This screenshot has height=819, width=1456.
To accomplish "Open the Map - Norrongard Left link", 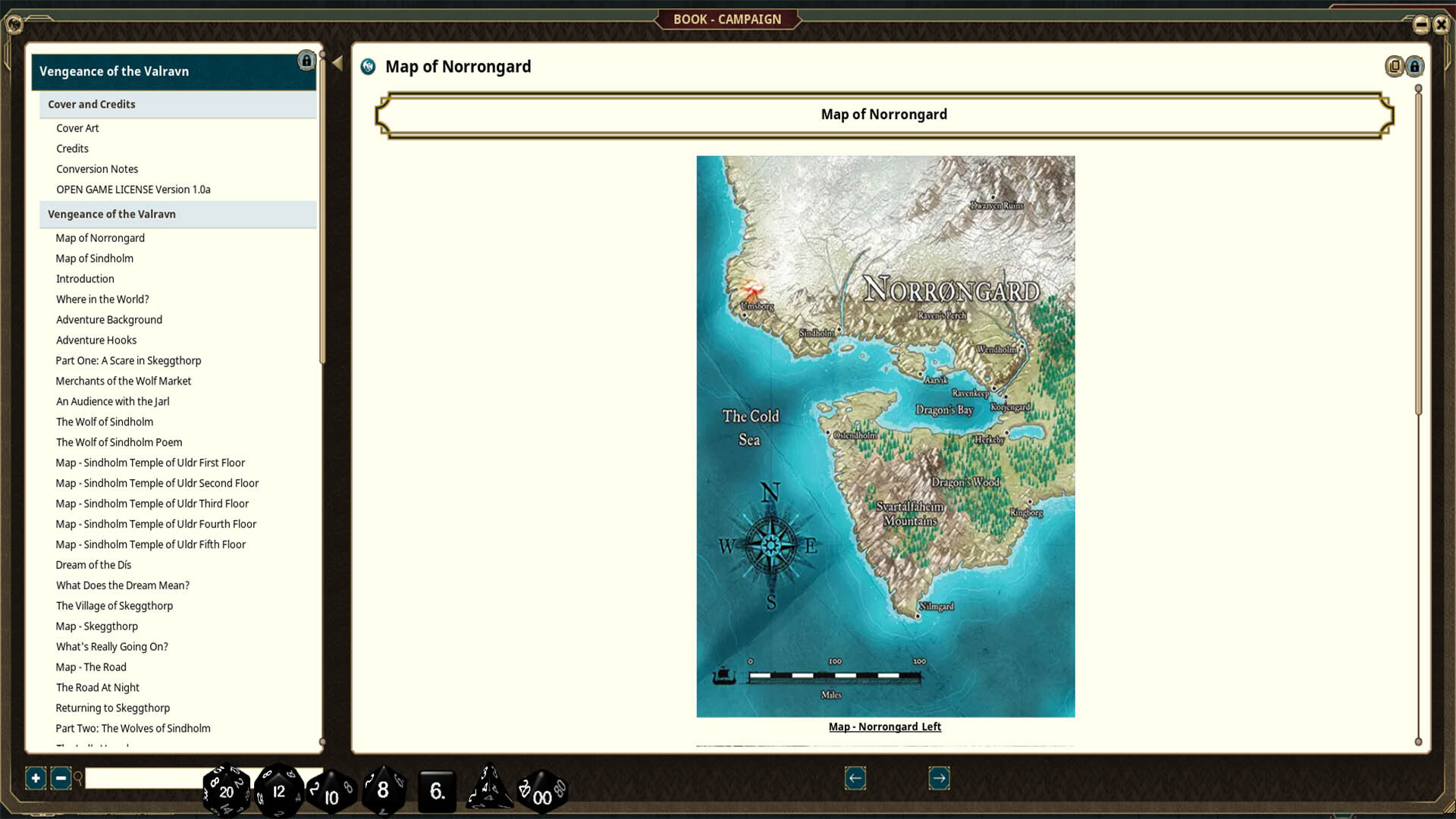I will coord(884,726).
